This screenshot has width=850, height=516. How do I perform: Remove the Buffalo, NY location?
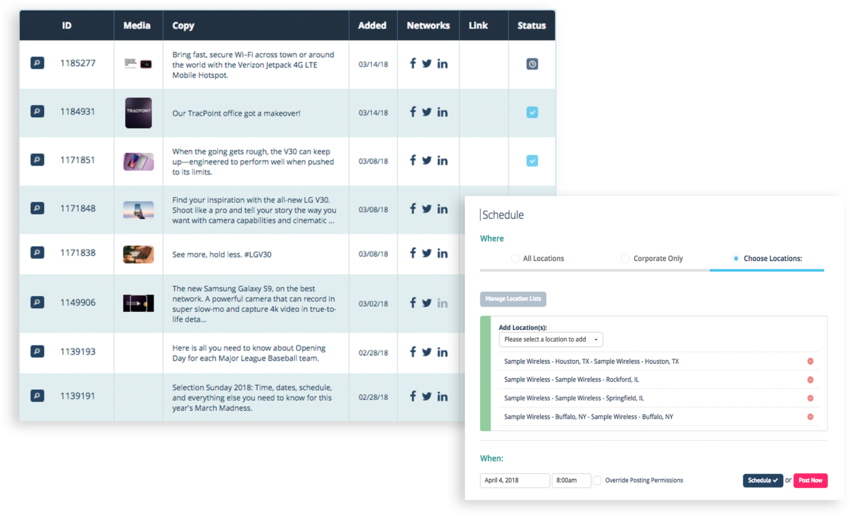(x=810, y=417)
